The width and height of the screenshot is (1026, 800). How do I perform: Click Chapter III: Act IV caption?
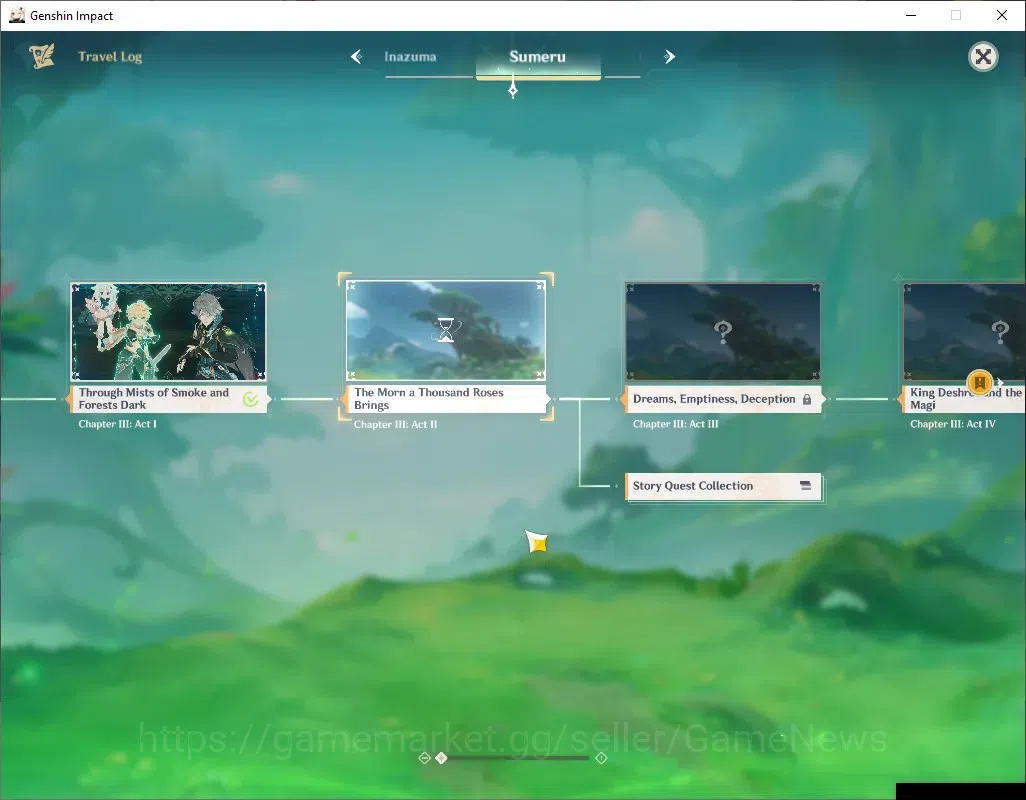(x=952, y=424)
